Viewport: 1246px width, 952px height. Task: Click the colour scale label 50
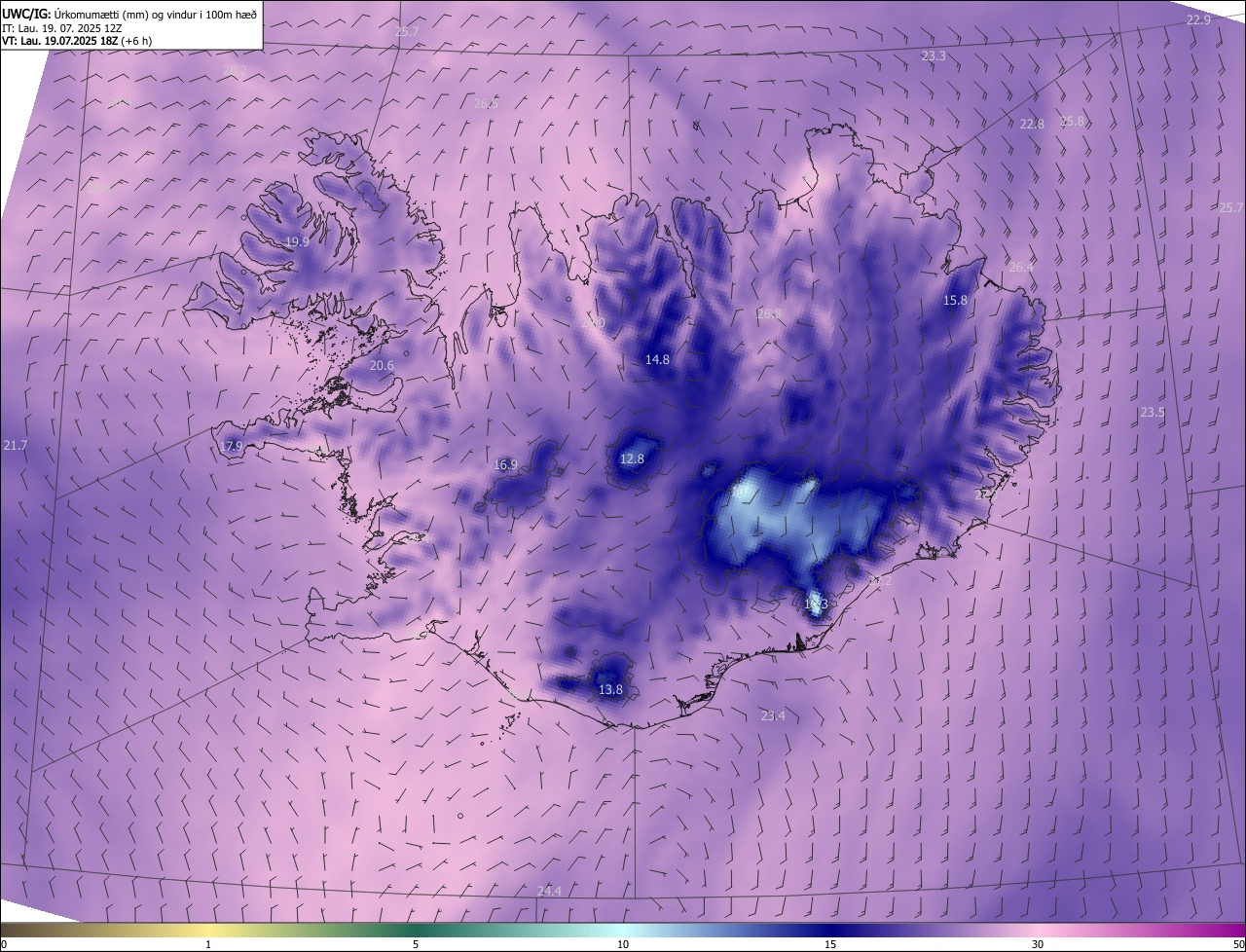point(1238,944)
